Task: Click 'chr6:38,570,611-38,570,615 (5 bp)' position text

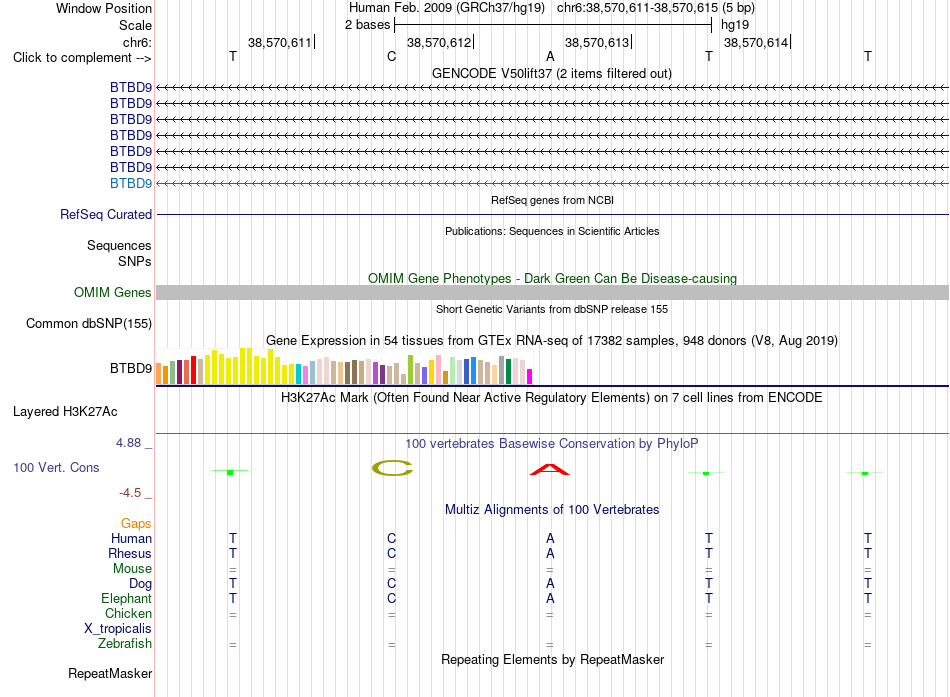Action: tap(656, 8)
